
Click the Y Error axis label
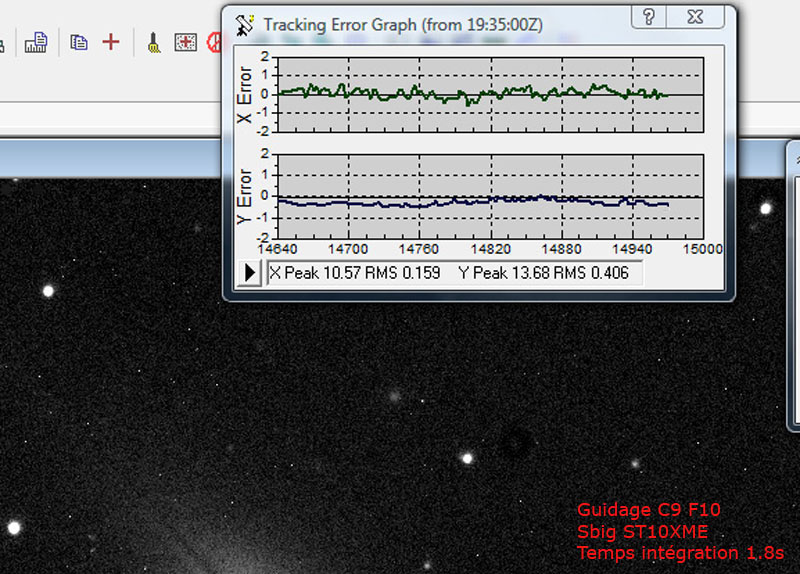(x=244, y=196)
